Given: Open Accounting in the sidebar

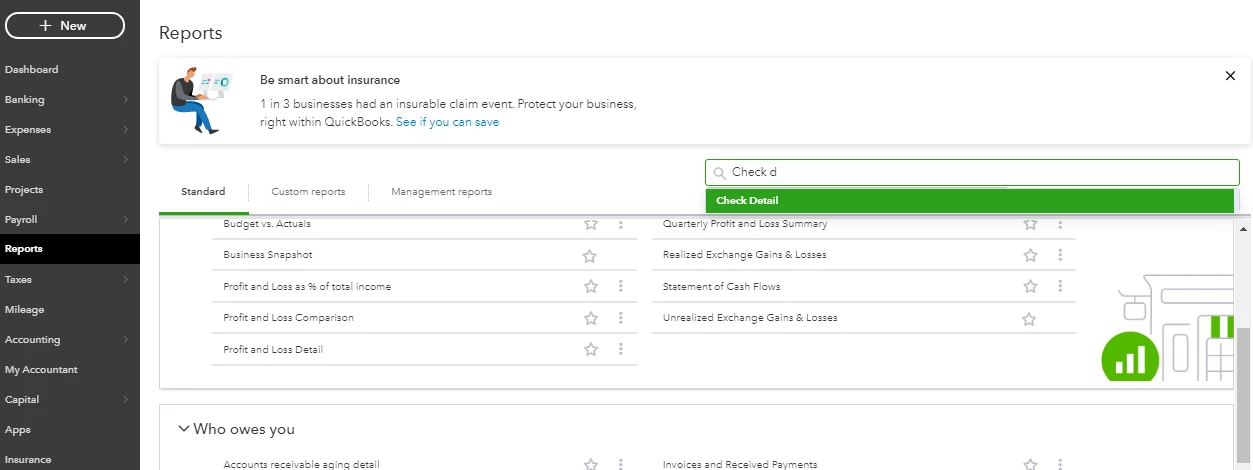Looking at the screenshot, I should (33, 340).
